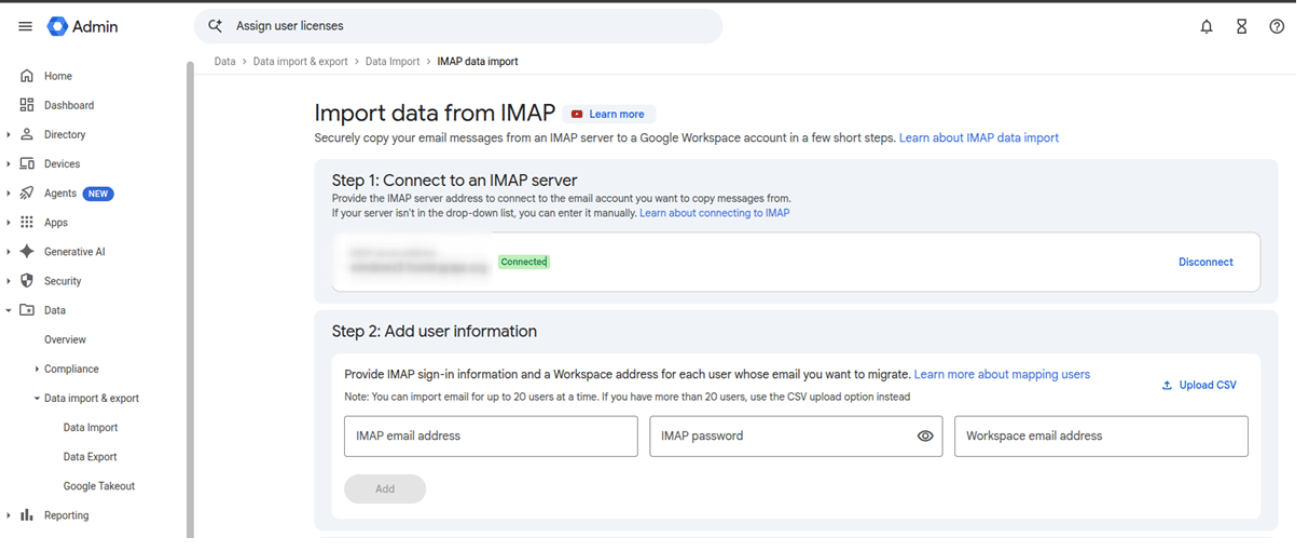Image resolution: width=1297 pixels, height=546 pixels.
Task: Focus the Workspace email address field
Action: point(1101,436)
